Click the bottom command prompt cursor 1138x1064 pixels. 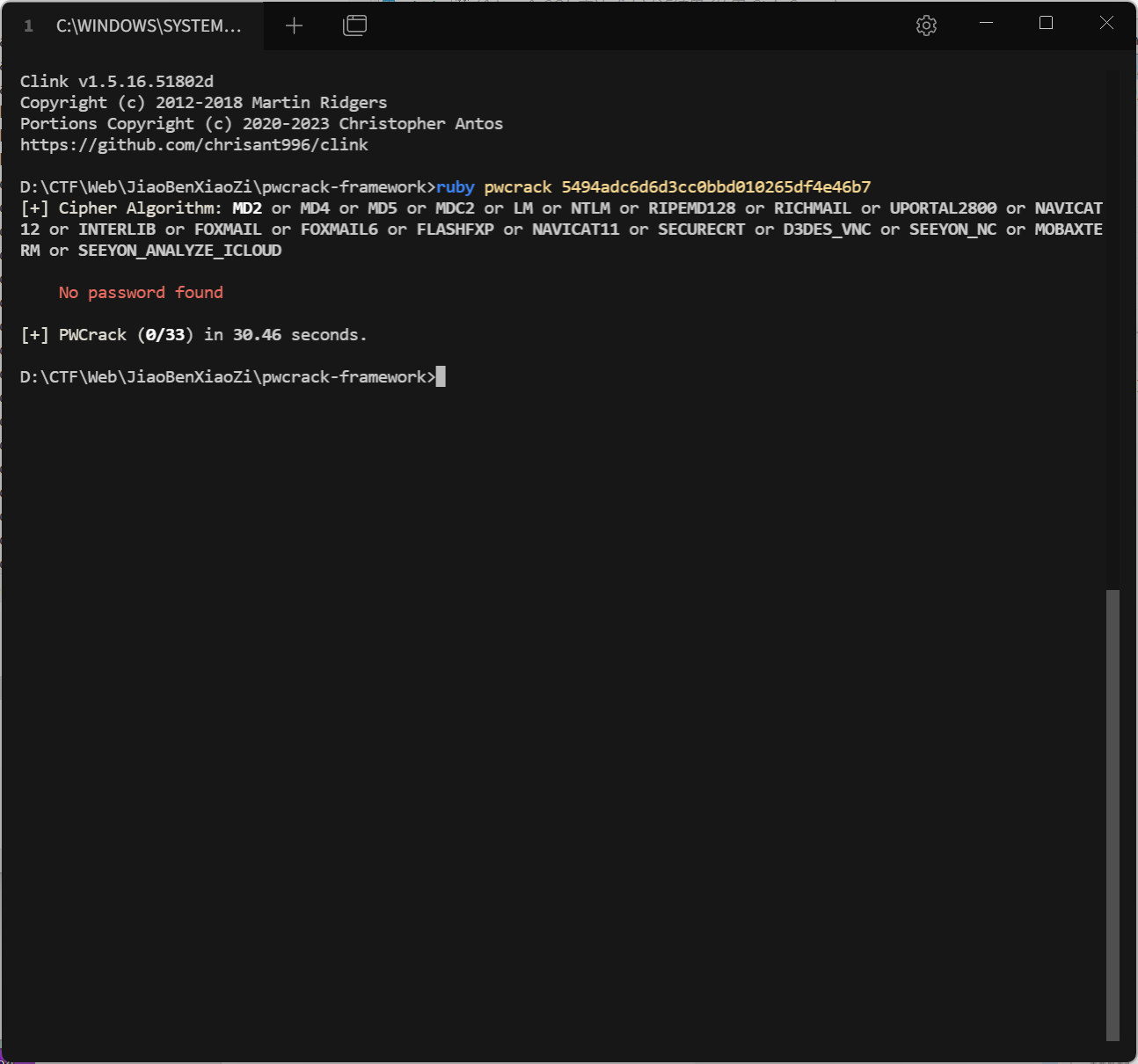pos(441,376)
